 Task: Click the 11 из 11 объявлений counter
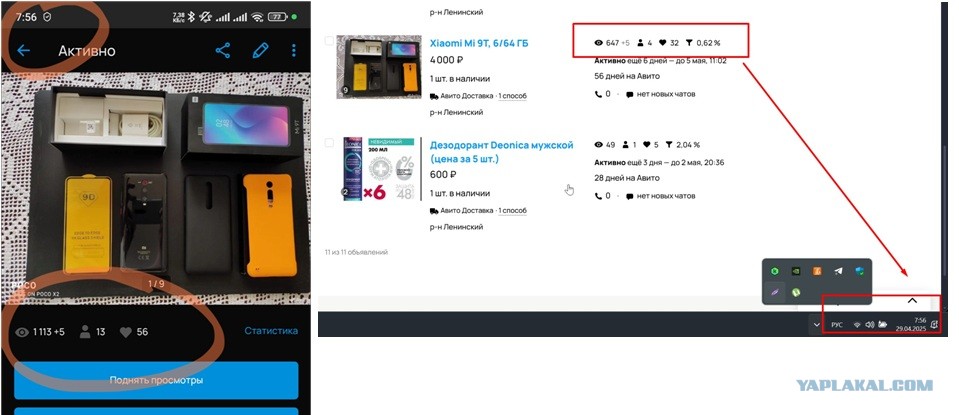point(356,252)
